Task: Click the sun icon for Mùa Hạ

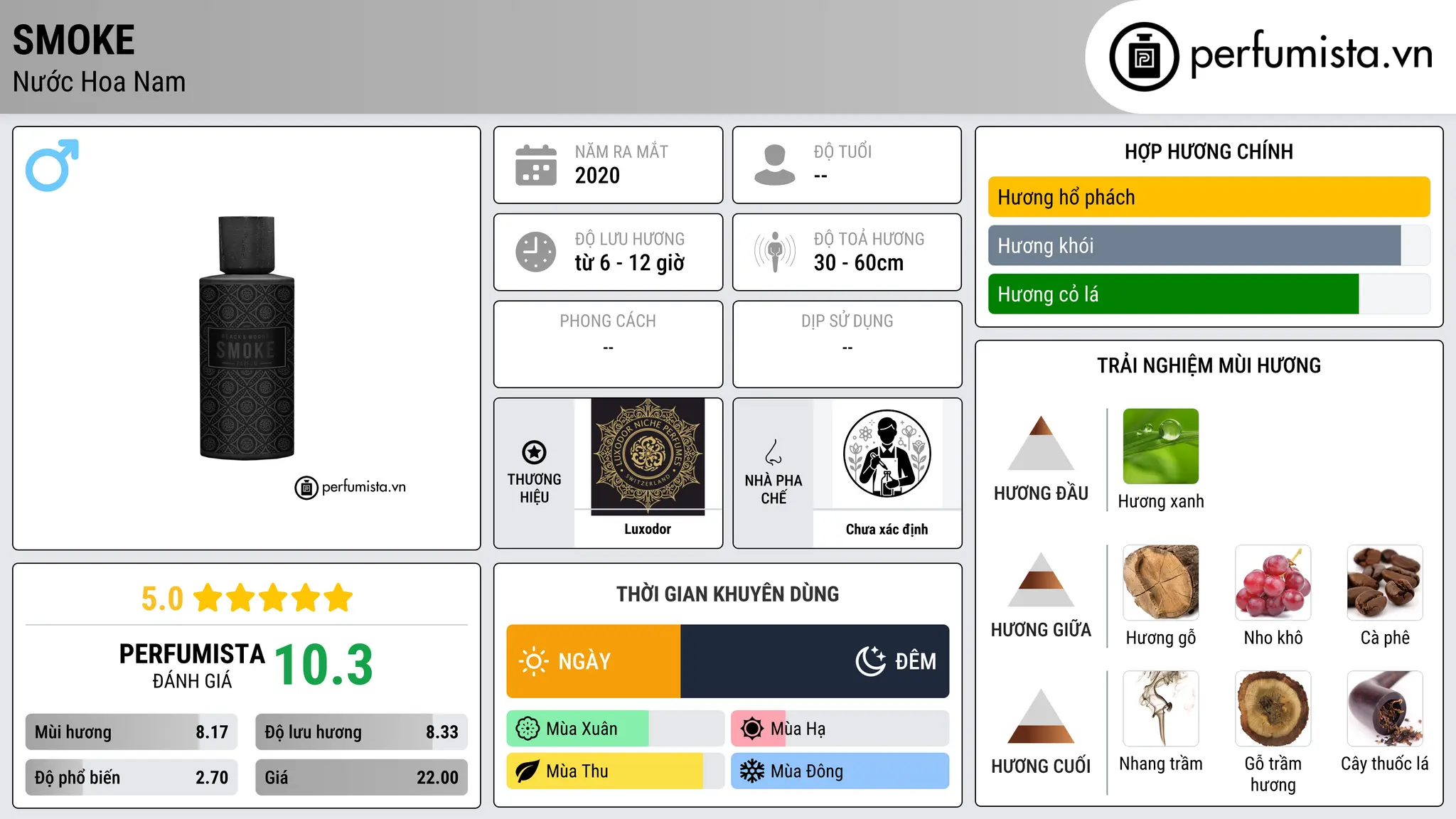Action: [752, 729]
